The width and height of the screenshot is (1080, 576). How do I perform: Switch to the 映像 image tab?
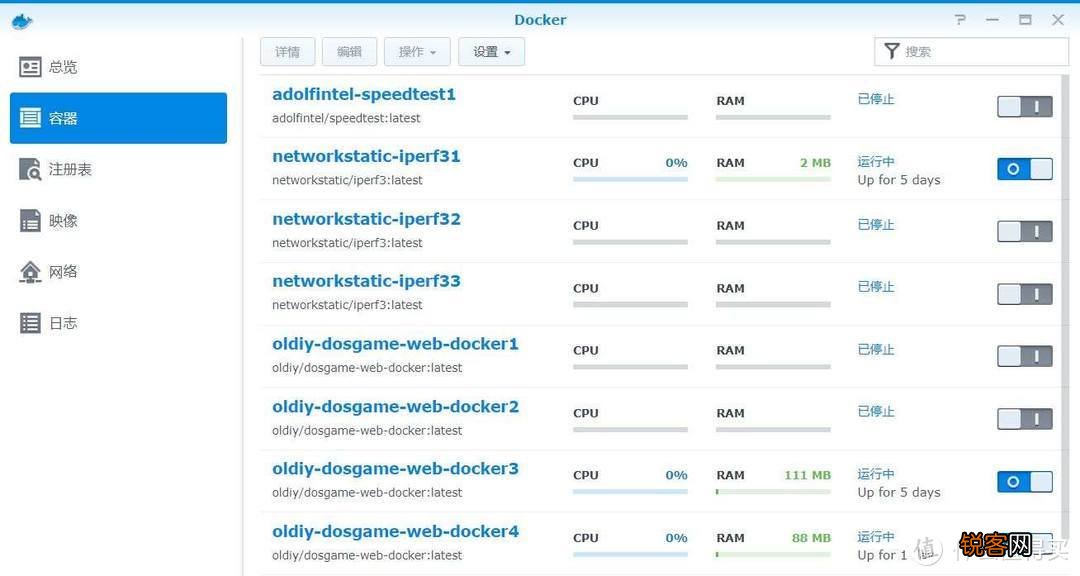pyautogui.click(x=118, y=220)
